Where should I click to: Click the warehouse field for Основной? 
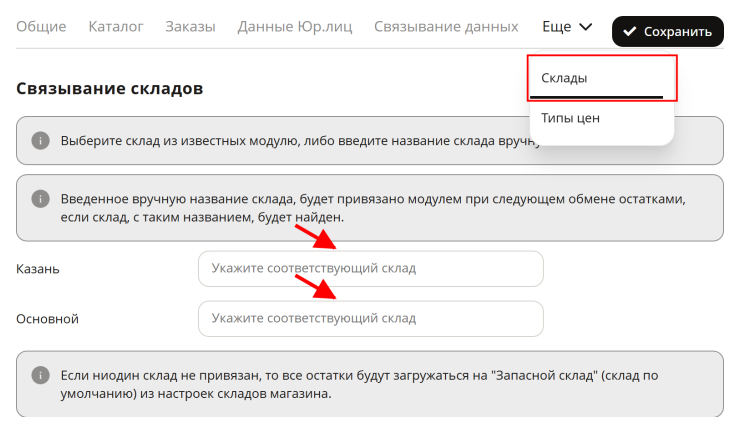coord(370,319)
